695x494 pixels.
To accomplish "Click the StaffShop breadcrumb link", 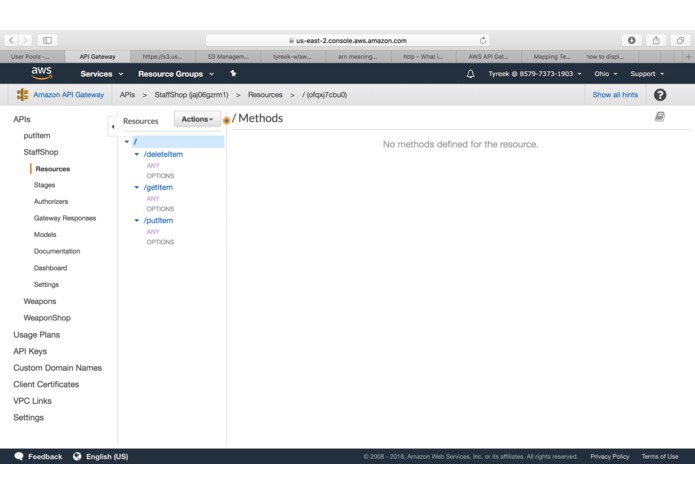I will pos(191,95).
